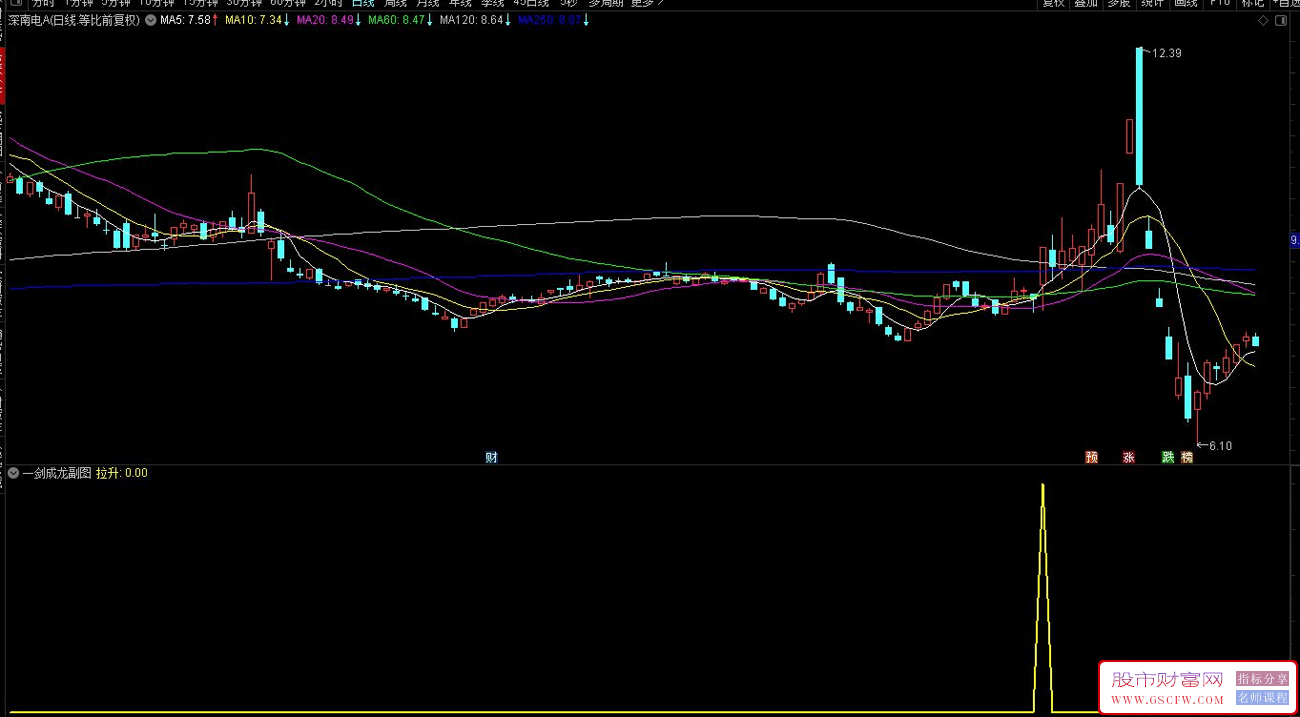This screenshot has width=1300, height=717.
Task: Click the tall cyan candle at 12.39
Action: pyautogui.click(x=1138, y=116)
